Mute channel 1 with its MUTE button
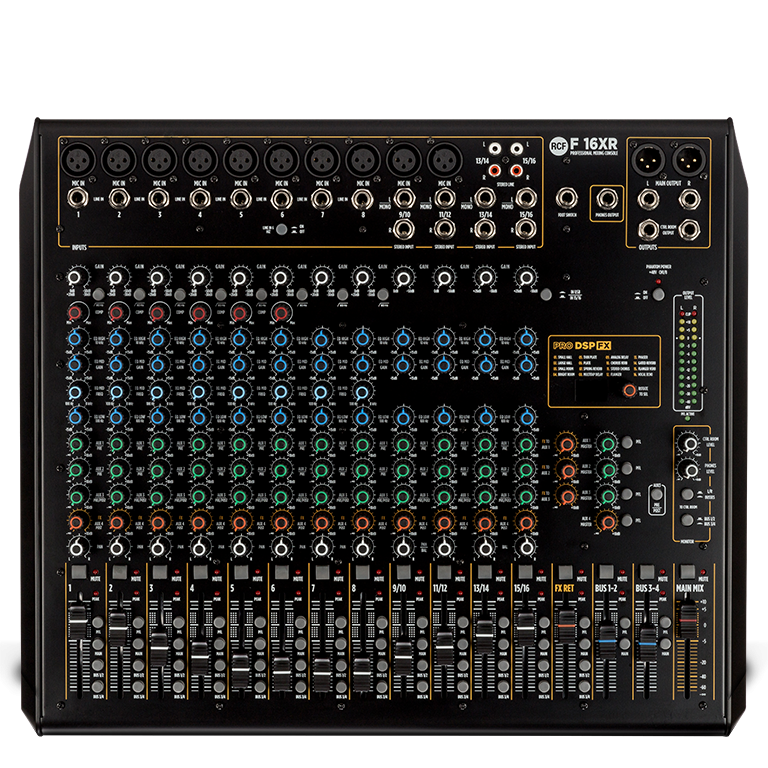Image resolution: width=768 pixels, height=768 pixels. (78, 572)
